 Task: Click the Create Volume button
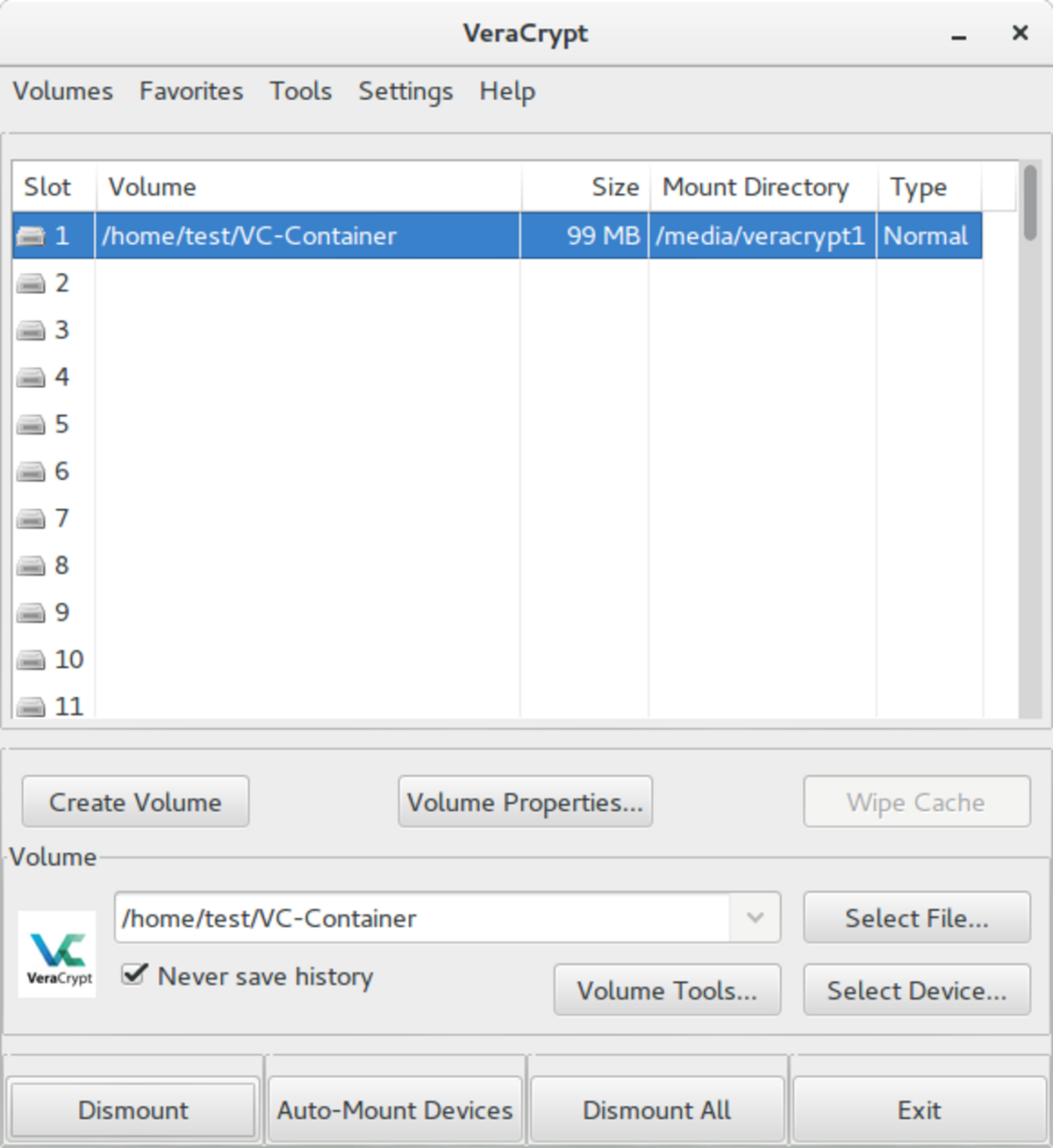[x=135, y=802]
